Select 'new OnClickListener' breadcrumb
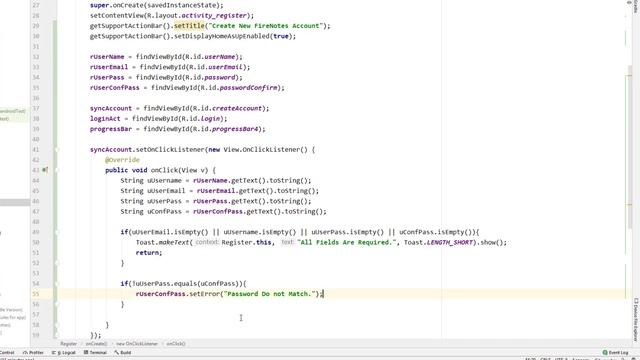 (137, 344)
